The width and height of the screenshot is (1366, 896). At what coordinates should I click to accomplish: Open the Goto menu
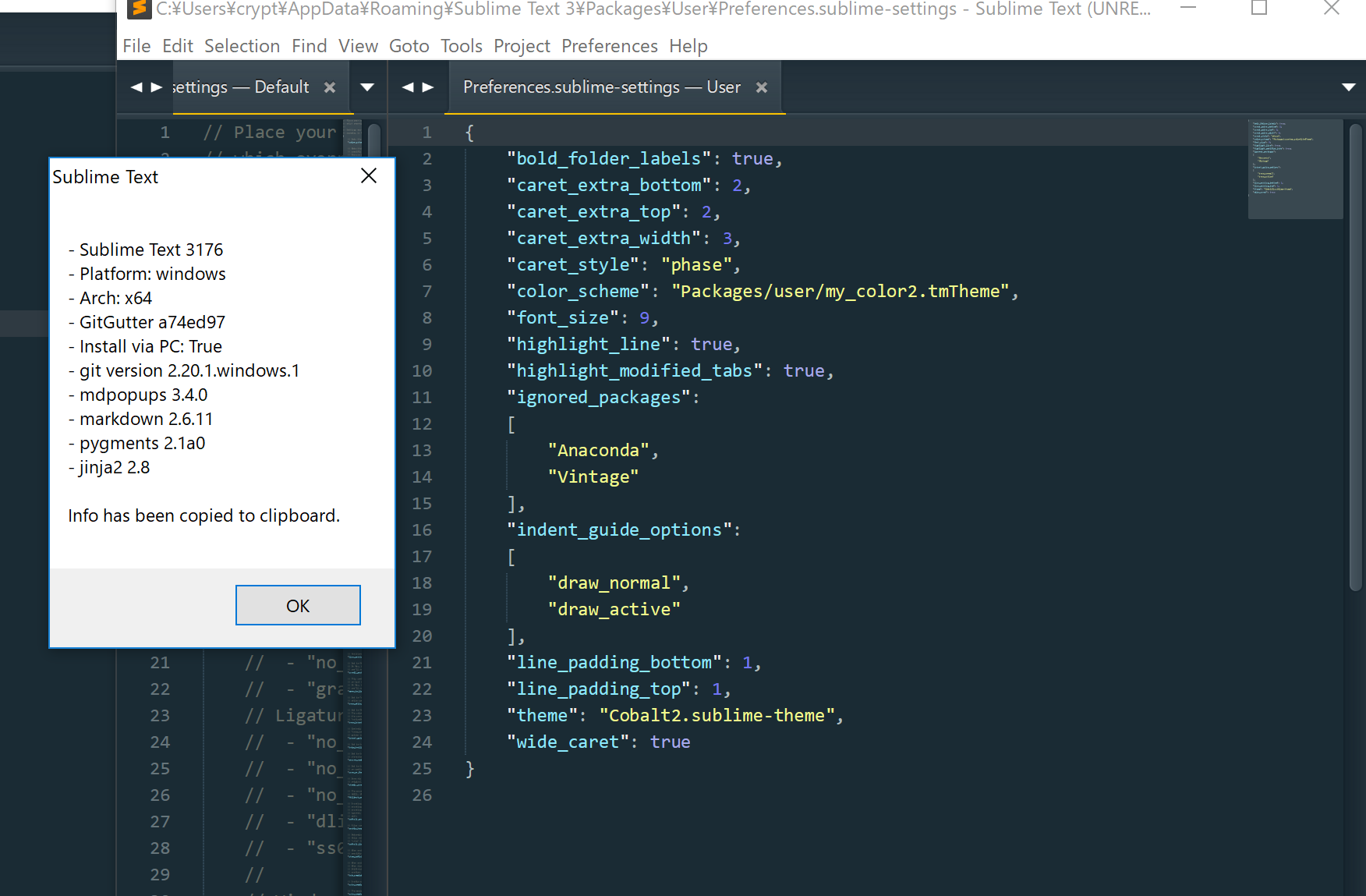point(409,46)
